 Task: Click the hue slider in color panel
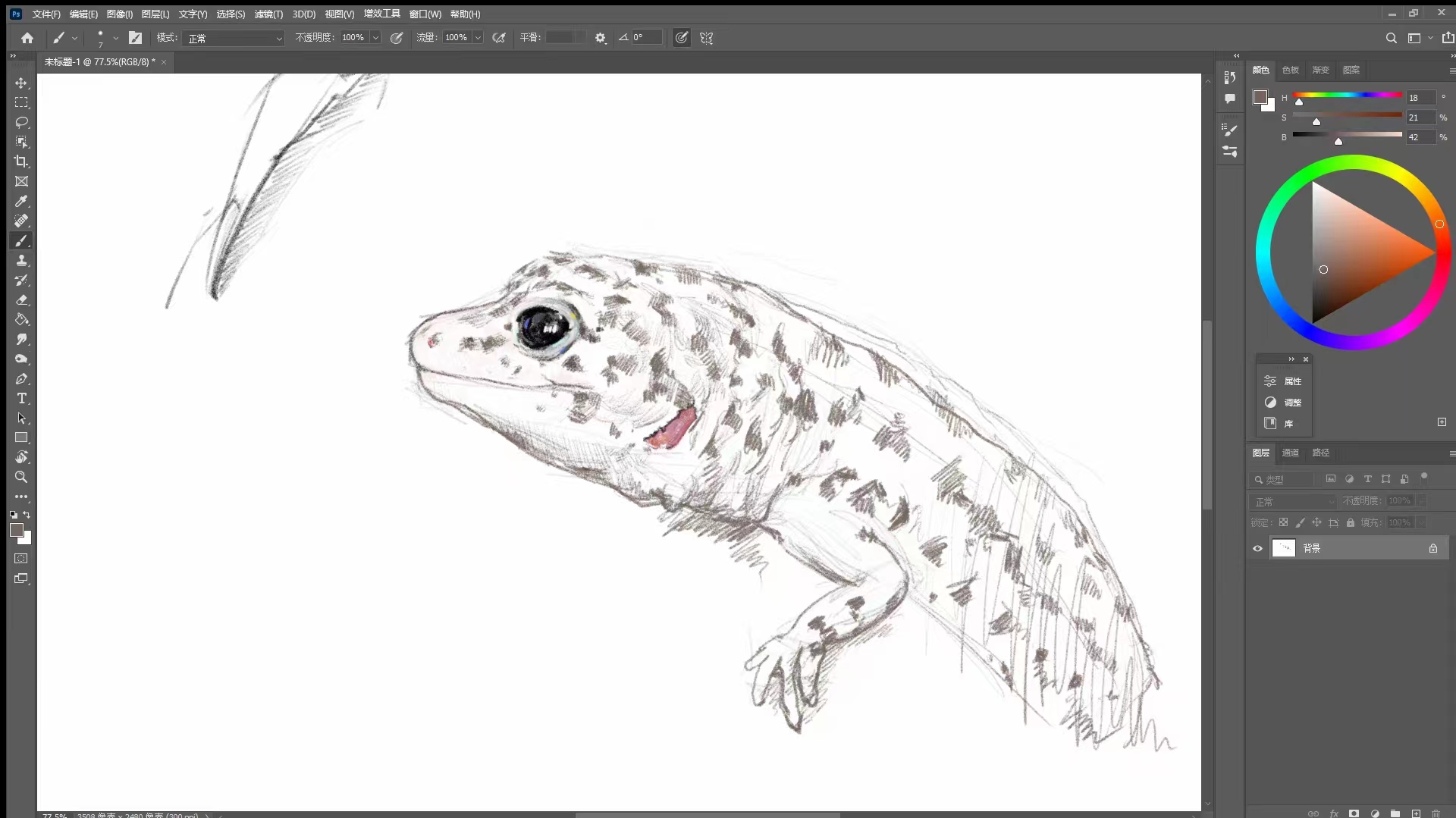[x=1347, y=96]
